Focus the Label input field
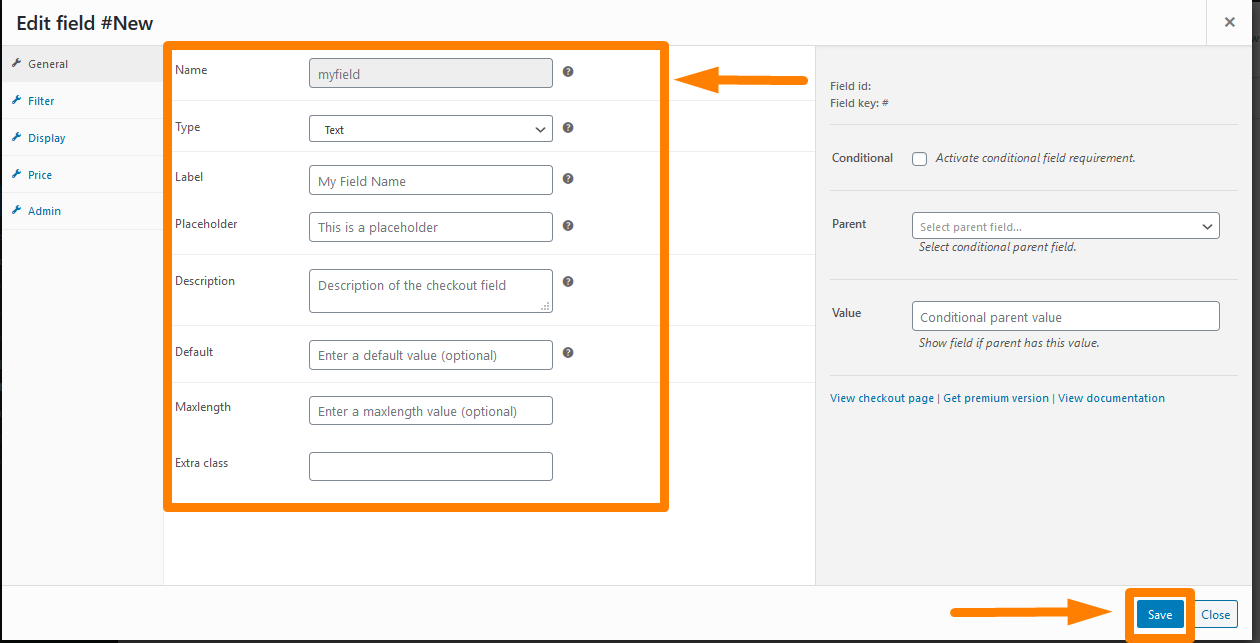The width and height of the screenshot is (1260, 643). click(431, 180)
